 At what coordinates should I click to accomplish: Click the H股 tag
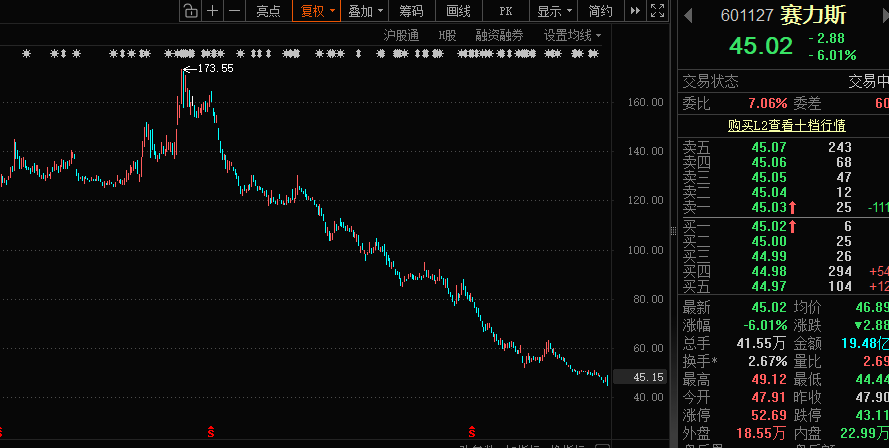[447, 36]
